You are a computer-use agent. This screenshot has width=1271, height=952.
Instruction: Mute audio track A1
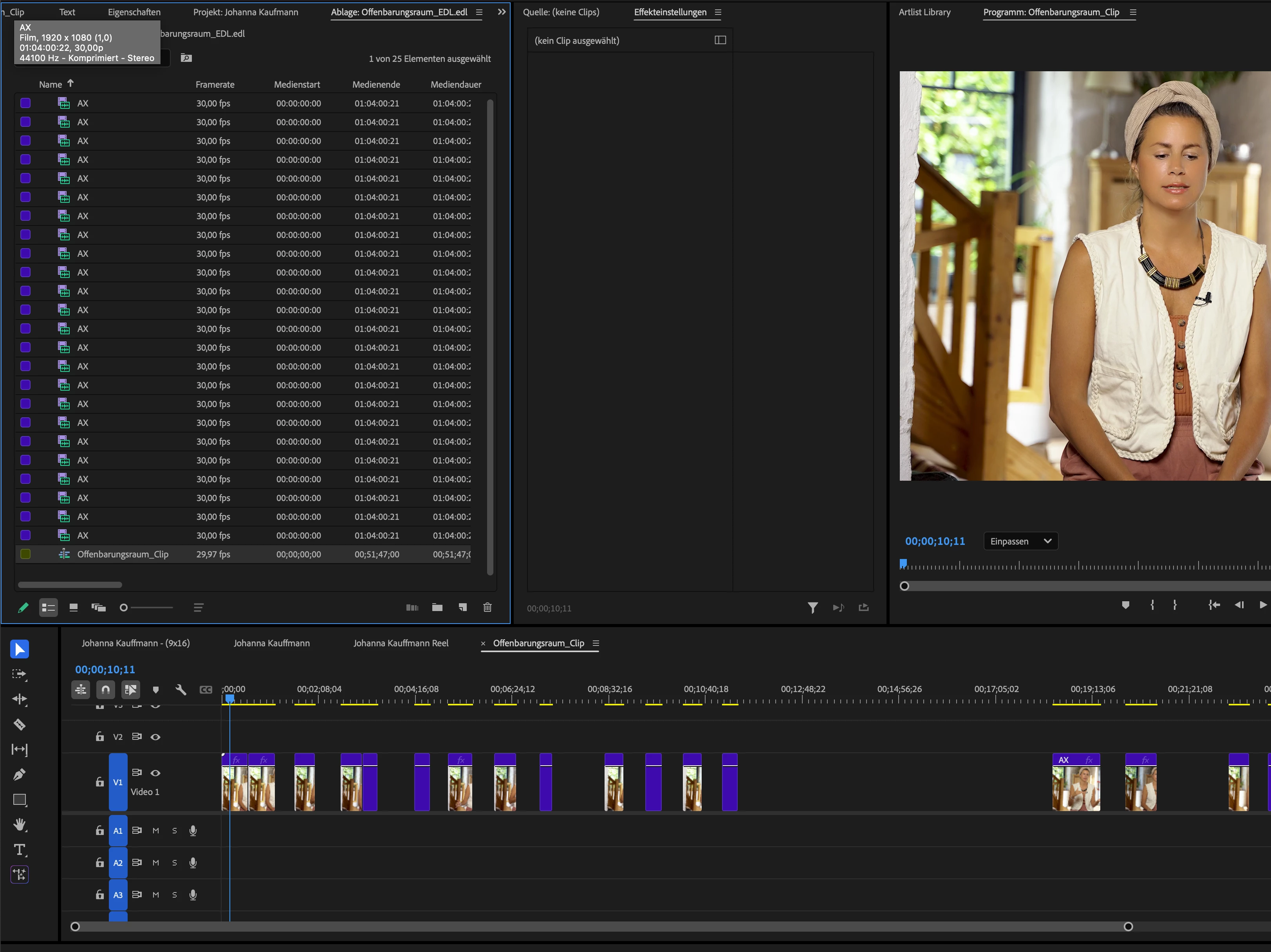pyautogui.click(x=155, y=831)
